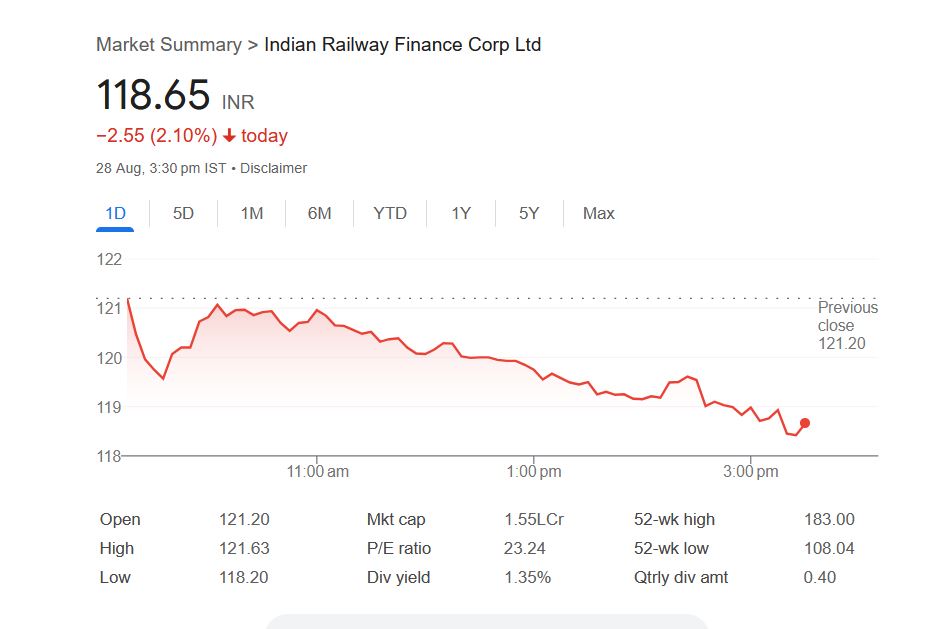Switch to the 5D chart tab
Screen dimensions: 934x629
(183, 213)
